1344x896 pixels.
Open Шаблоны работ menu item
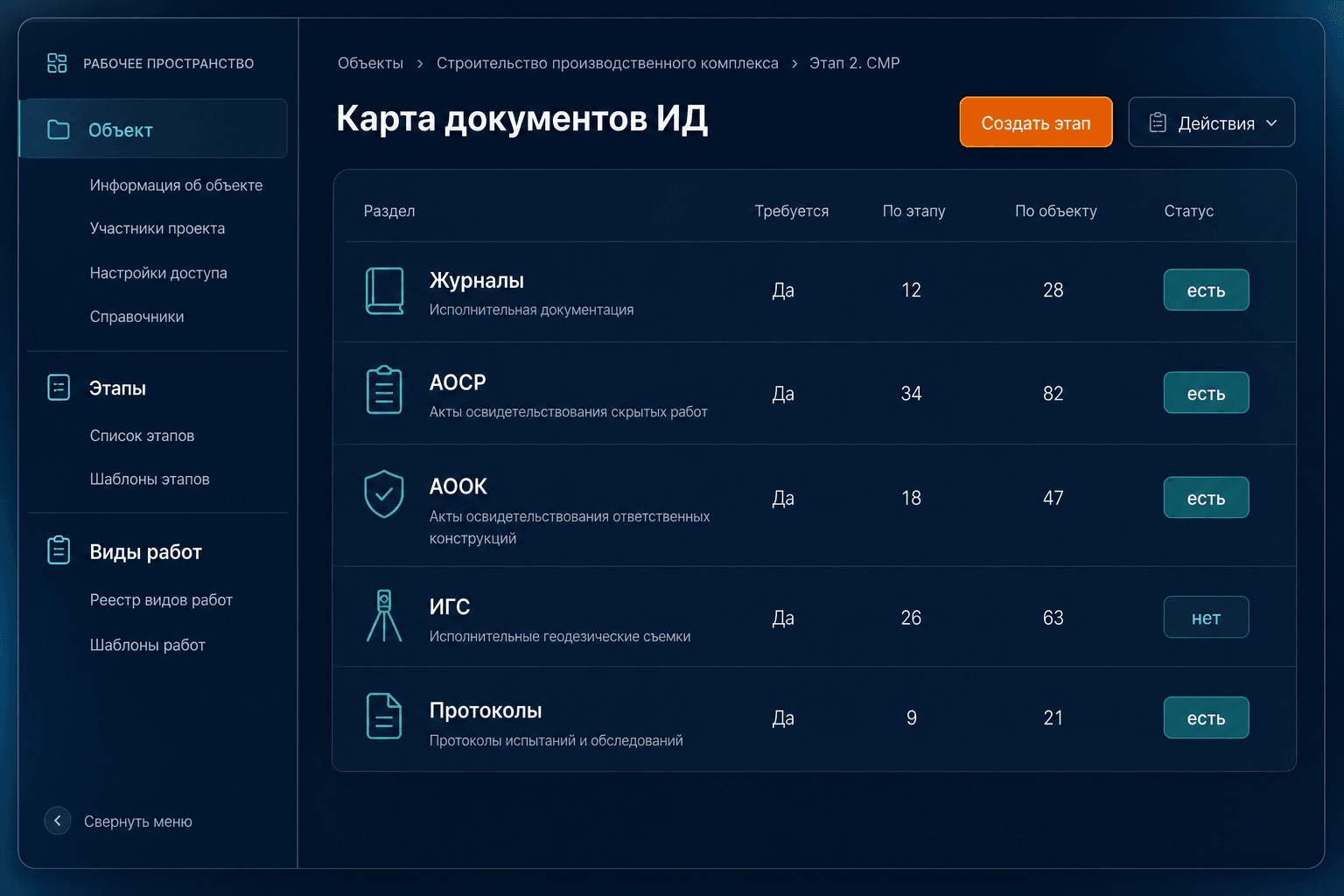147,645
